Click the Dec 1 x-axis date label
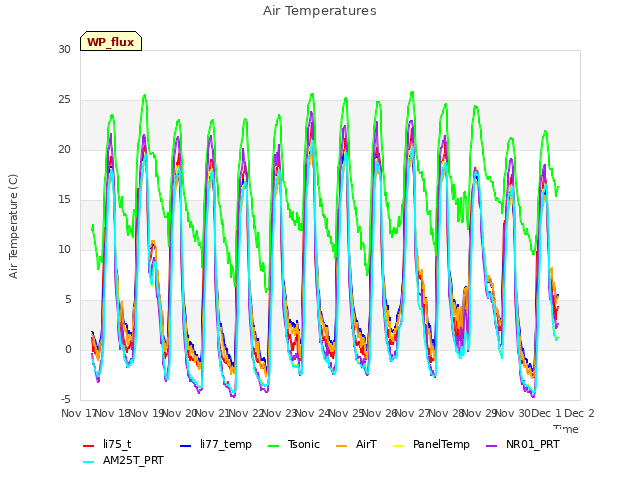Image resolution: width=640 pixels, height=480 pixels. pyautogui.click(x=546, y=413)
